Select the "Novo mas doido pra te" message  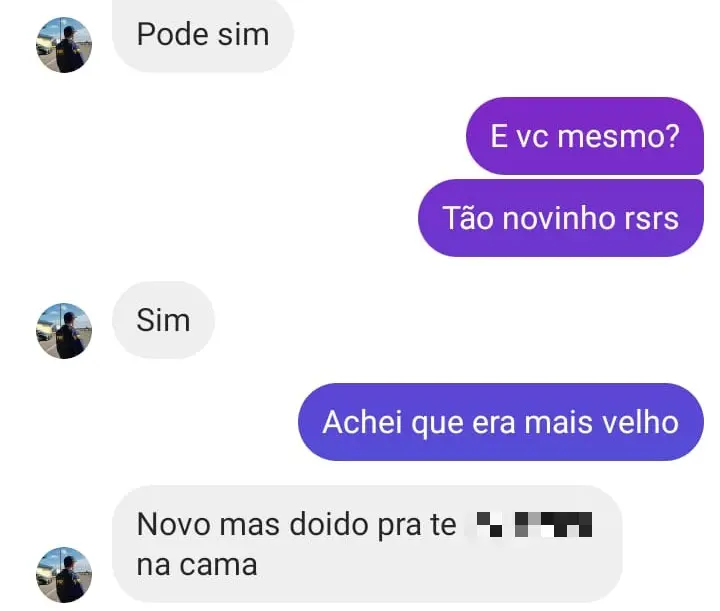[x=367, y=544]
